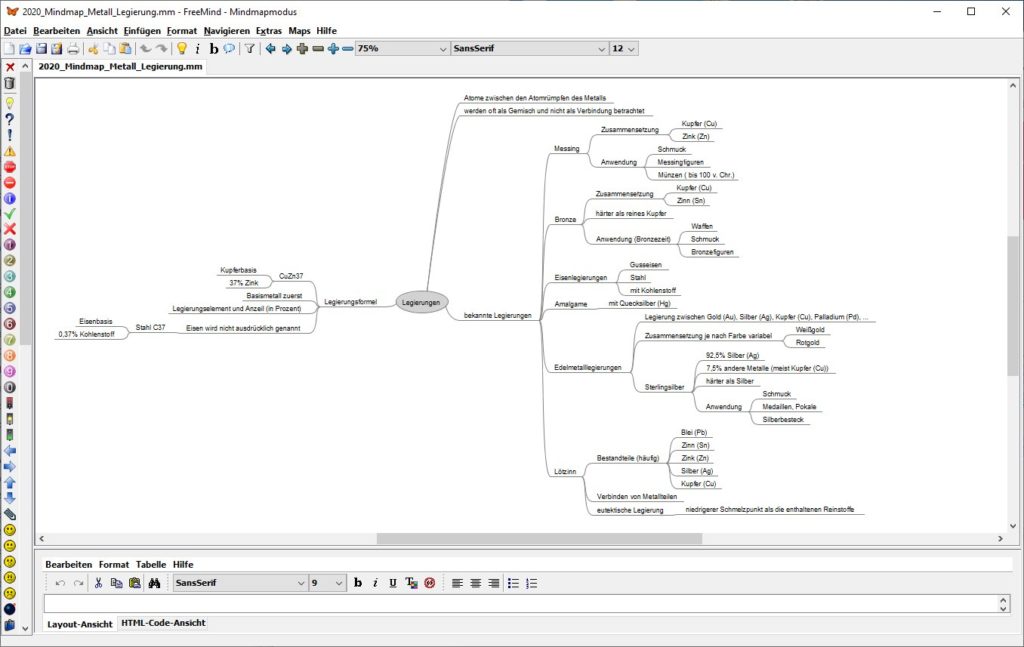
Task: Align note text right
Action: click(x=494, y=583)
